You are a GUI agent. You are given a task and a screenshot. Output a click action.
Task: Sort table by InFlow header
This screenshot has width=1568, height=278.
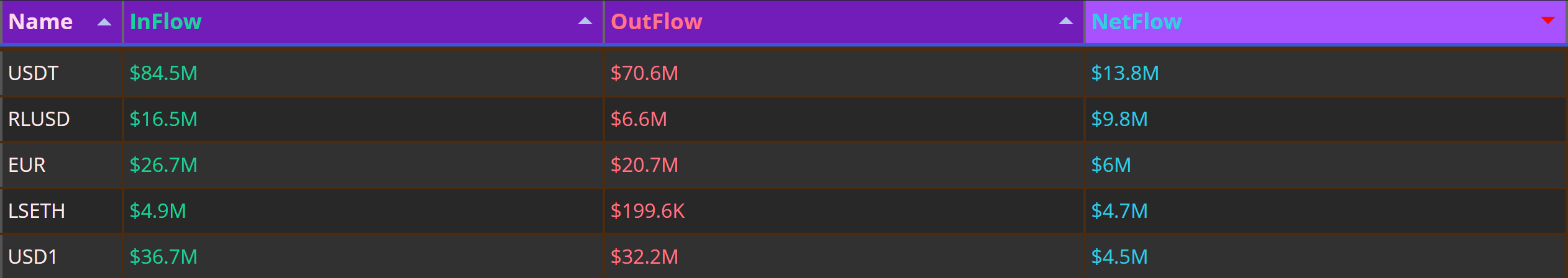[x=165, y=22]
